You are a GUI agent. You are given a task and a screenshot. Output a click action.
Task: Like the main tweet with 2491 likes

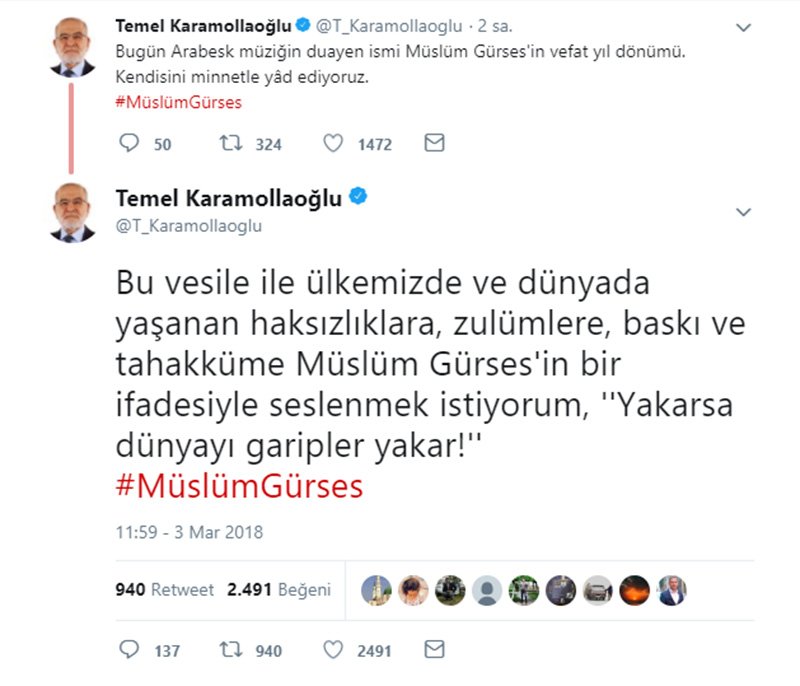point(333,649)
